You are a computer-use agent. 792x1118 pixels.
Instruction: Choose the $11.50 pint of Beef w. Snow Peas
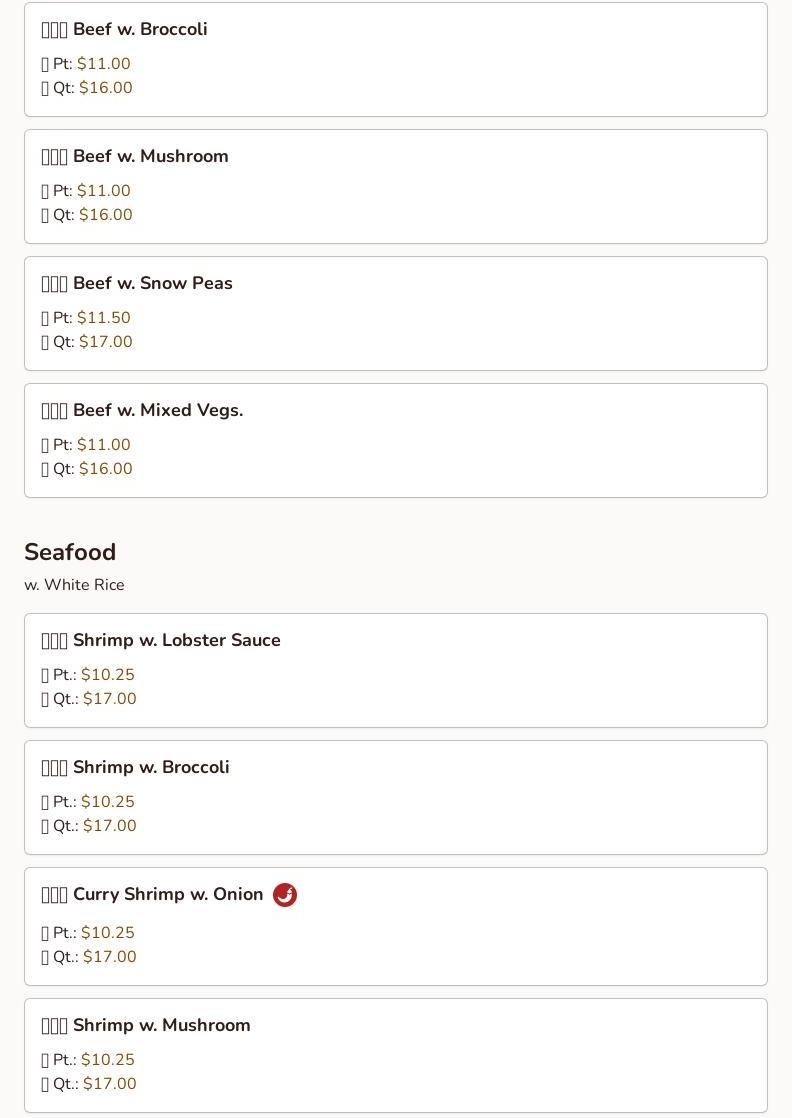point(103,318)
